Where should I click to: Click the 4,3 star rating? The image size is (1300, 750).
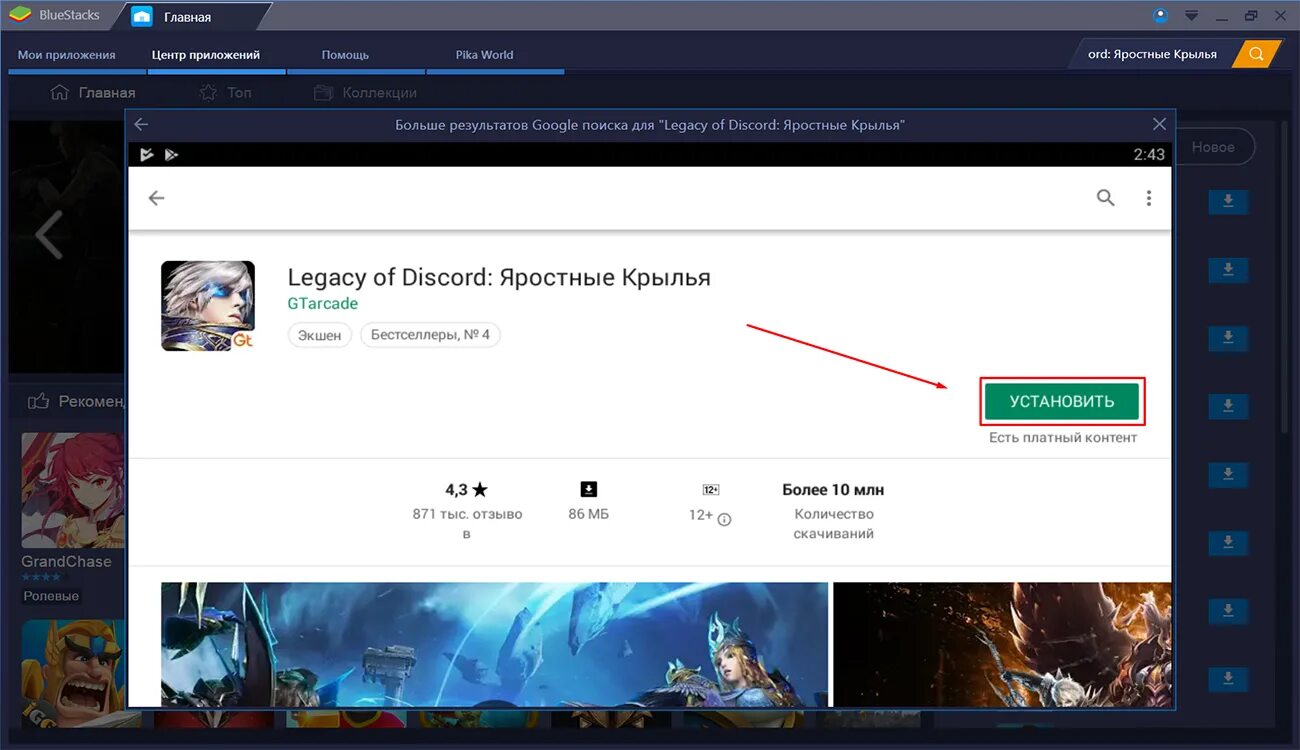click(467, 490)
